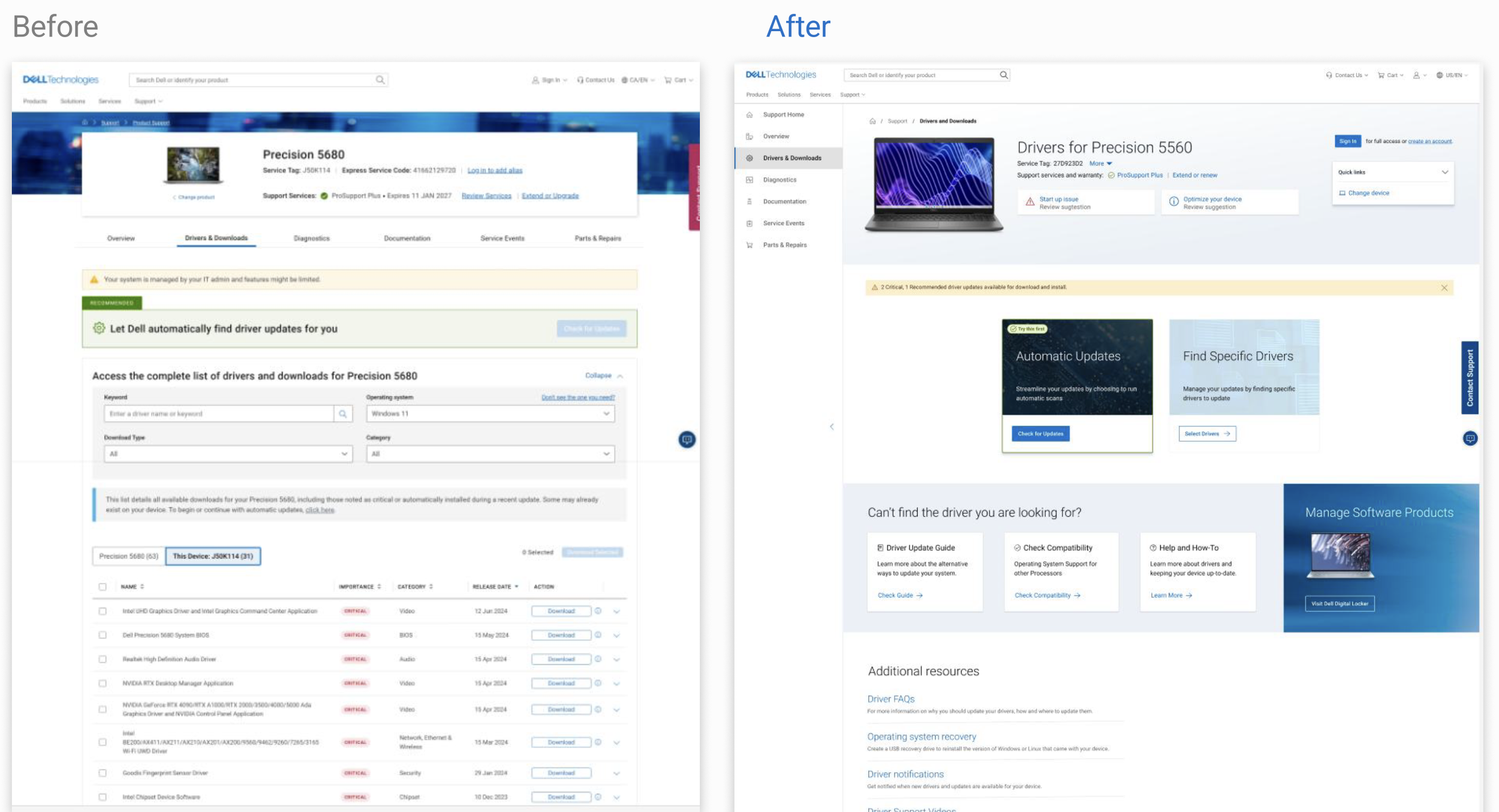Sort the driver table by the RELEASE DATE column
This screenshot has height=812, width=1499.
(495, 587)
